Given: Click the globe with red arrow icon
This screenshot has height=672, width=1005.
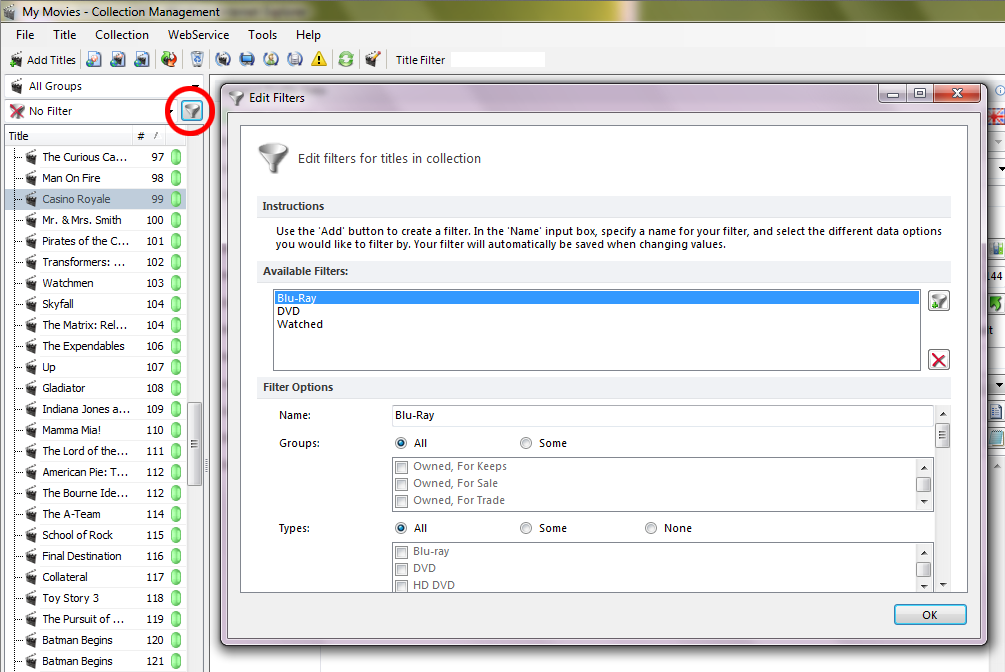Looking at the screenshot, I should [x=169, y=60].
